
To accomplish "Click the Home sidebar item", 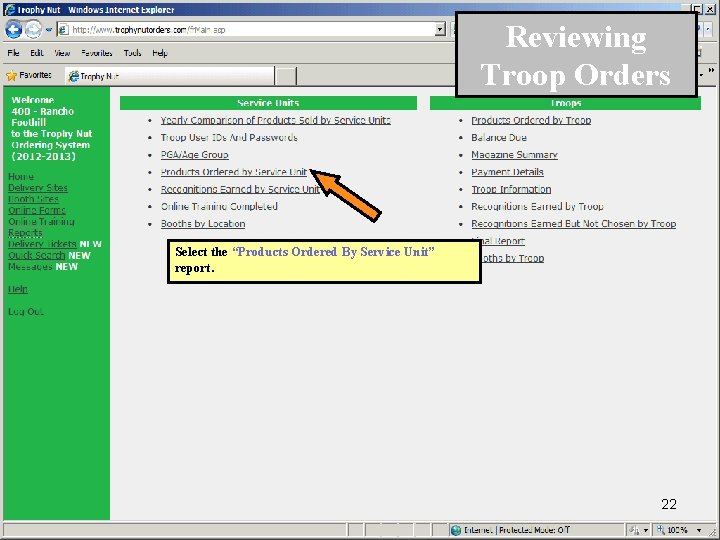I will coord(21,177).
